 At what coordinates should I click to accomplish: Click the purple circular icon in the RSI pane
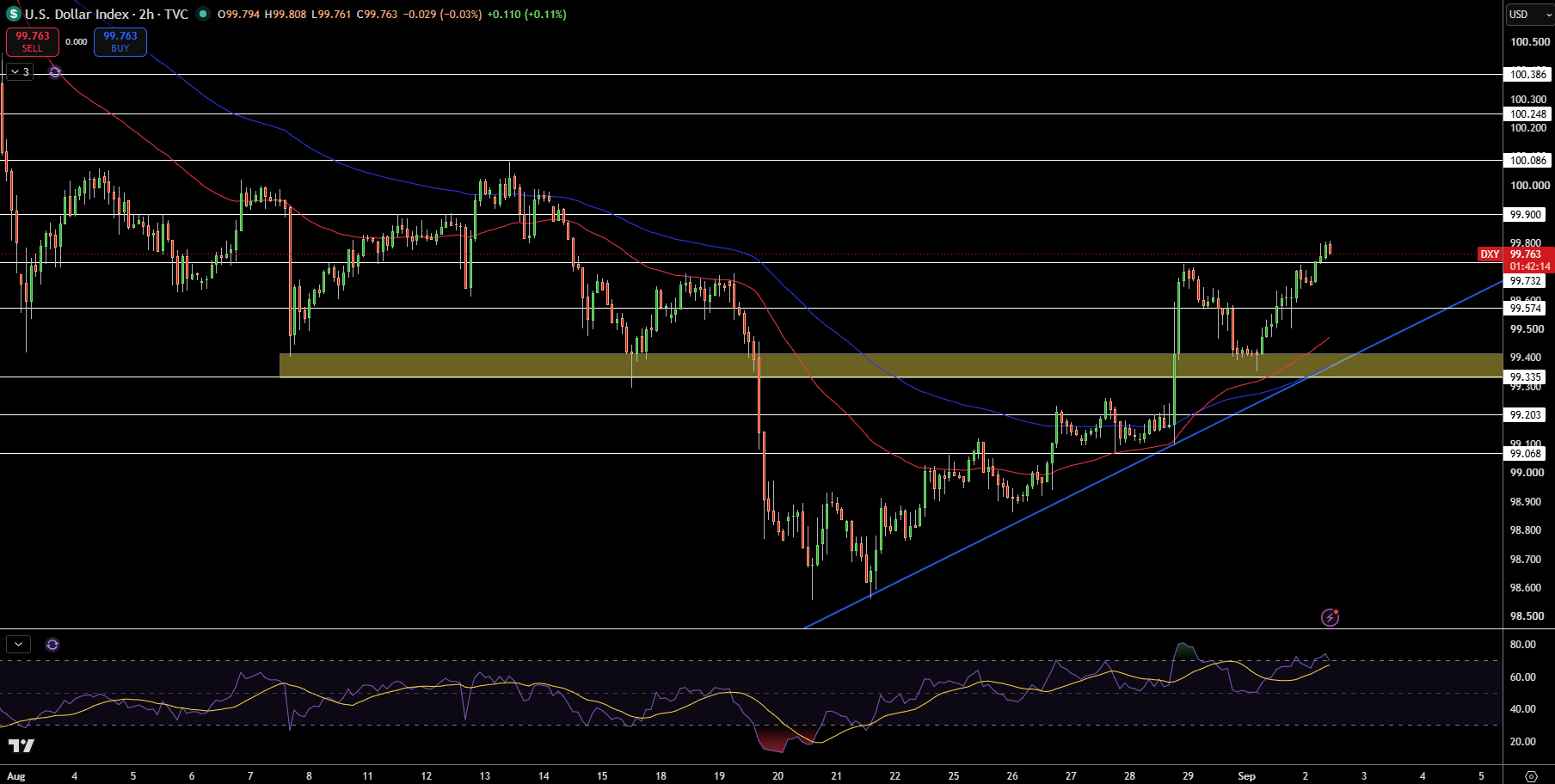coord(52,644)
